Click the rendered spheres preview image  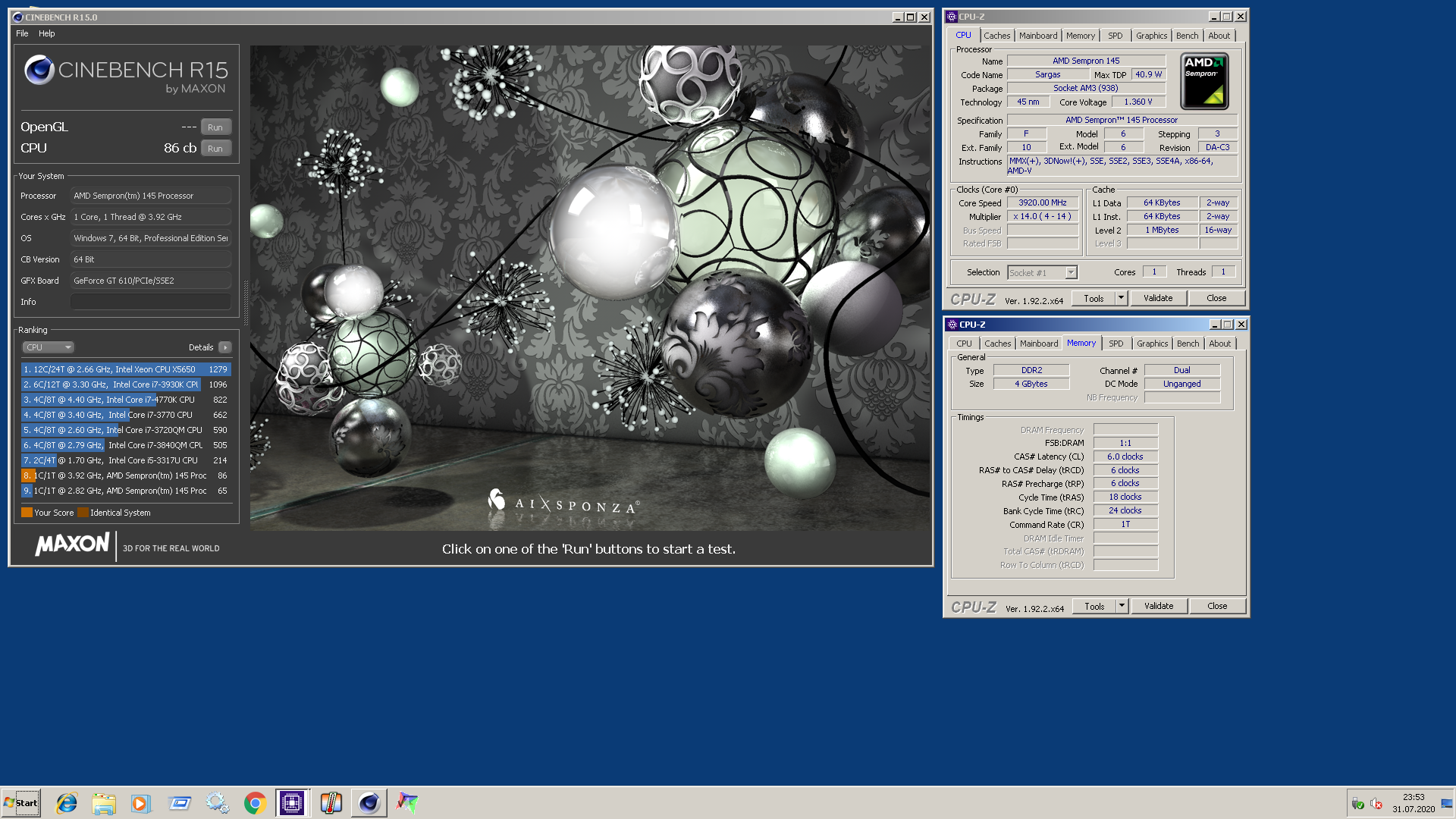[590, 287]
